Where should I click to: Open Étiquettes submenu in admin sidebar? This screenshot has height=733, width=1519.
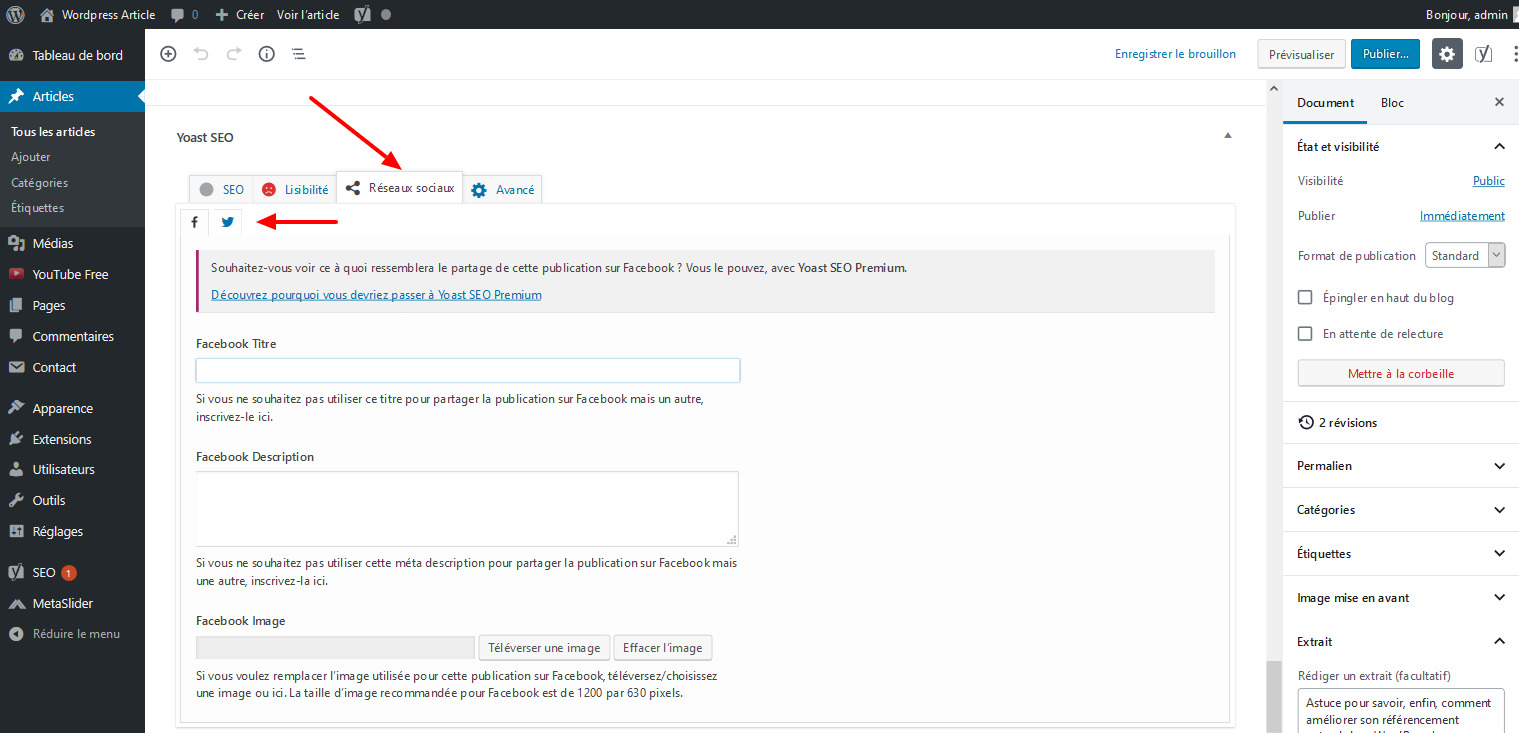pos(38,208)
